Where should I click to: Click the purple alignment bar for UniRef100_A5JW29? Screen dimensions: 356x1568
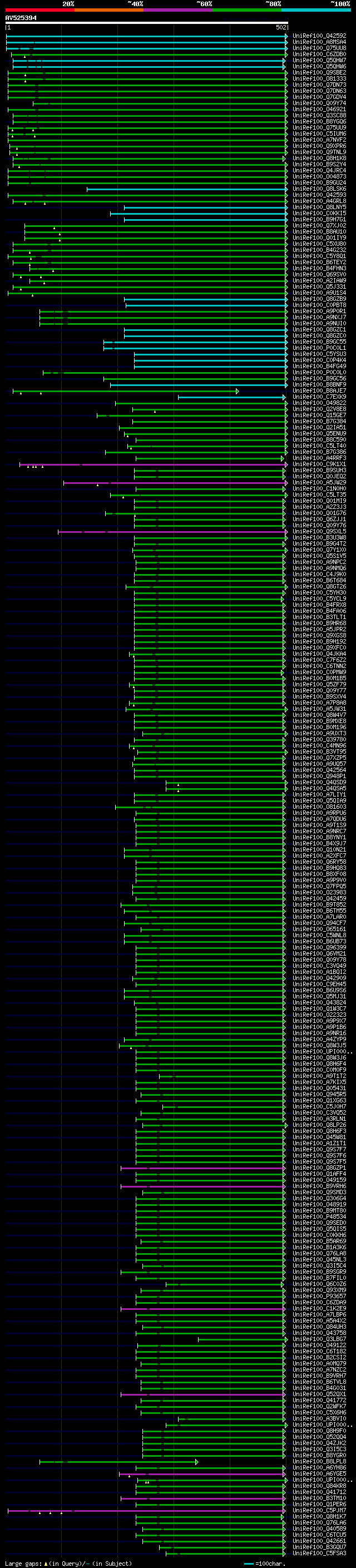[x=175, y=483]
